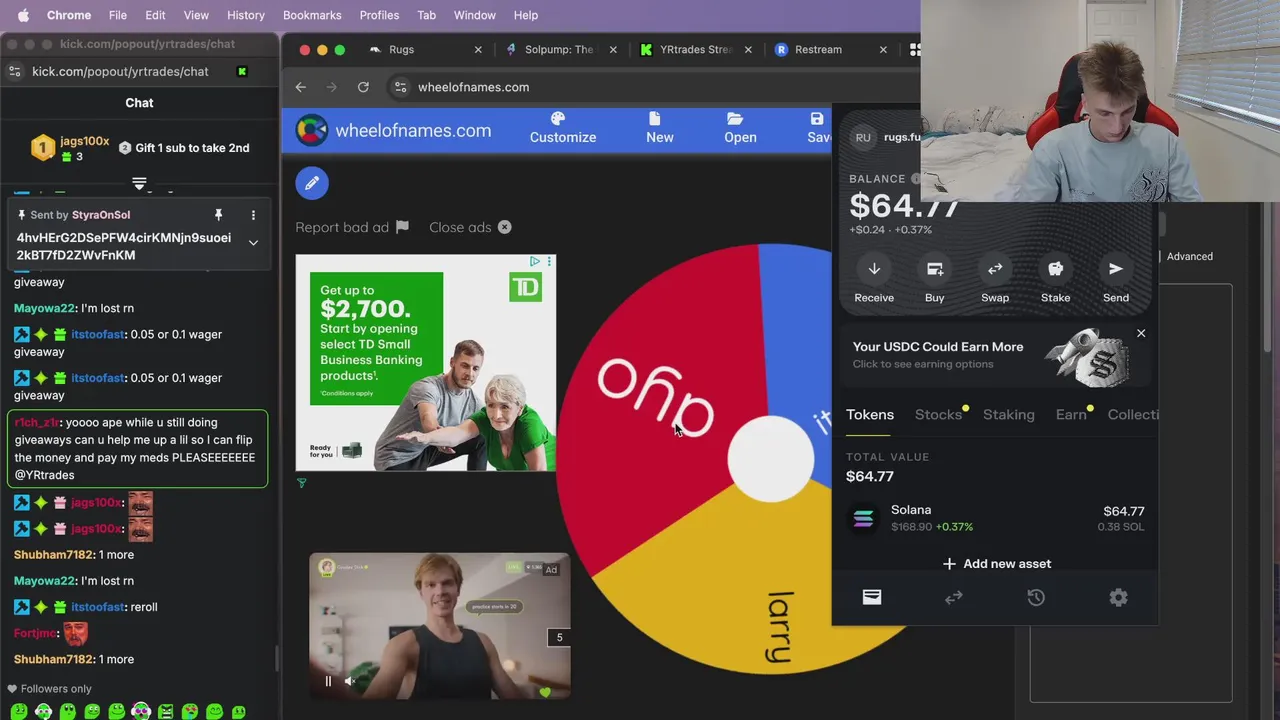Viewport: 1280px width, 720px height.
Task: Switch to the YRtrades Stream browser tab
Action: coord(696,49)
